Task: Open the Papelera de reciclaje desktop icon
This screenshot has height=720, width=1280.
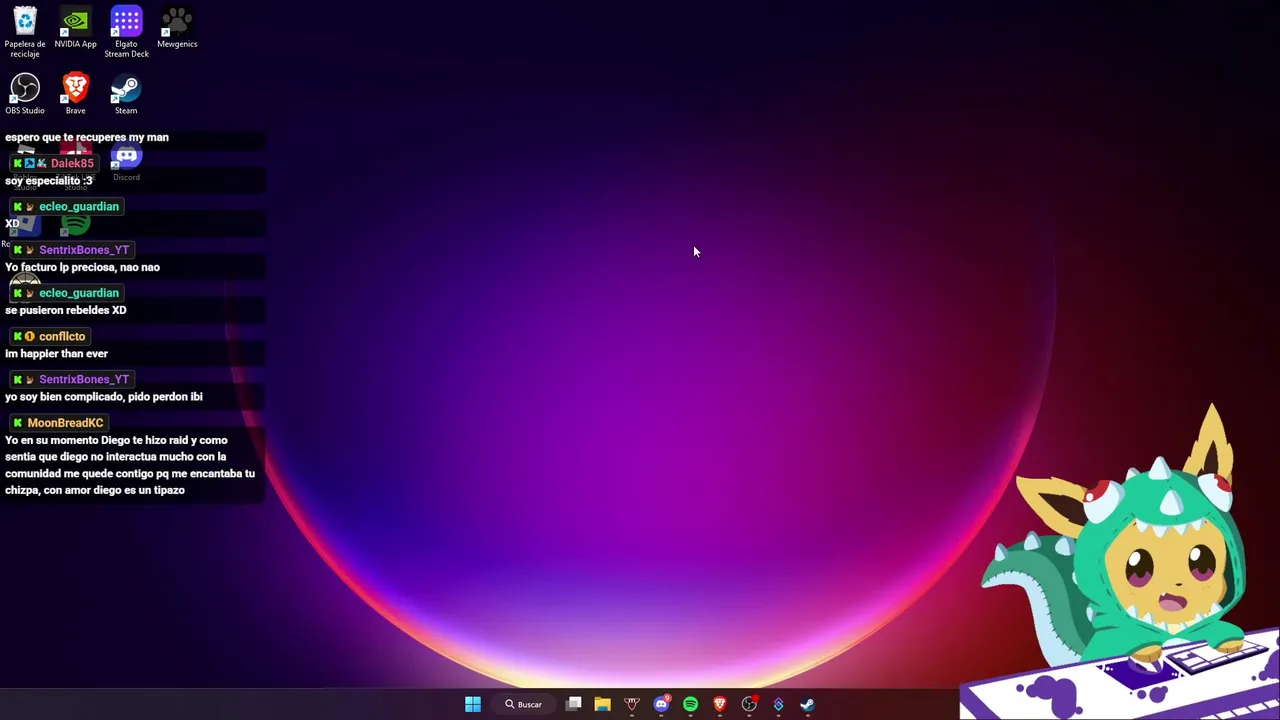Action: (25, 31)
